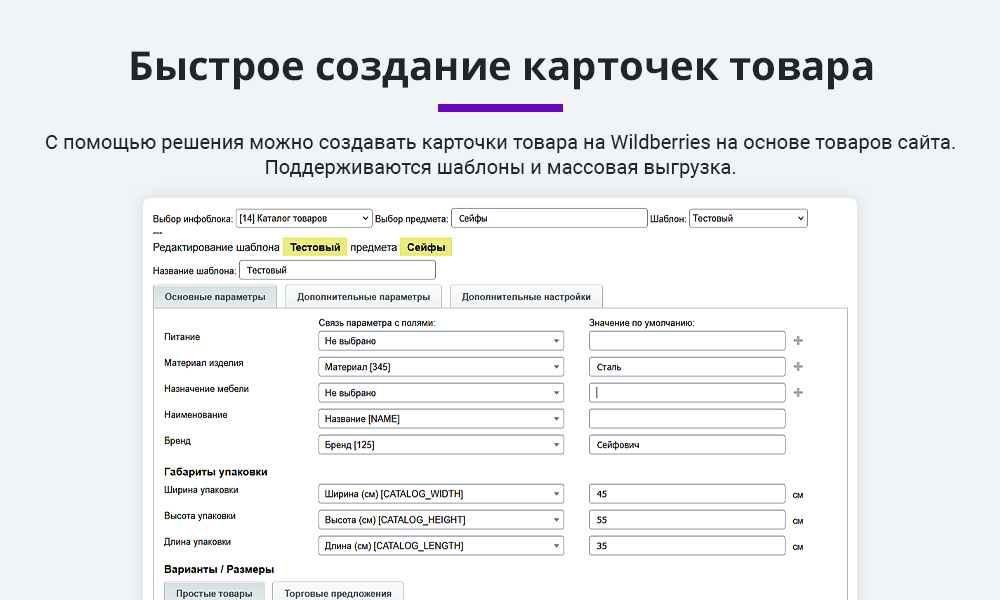Click the default value field containing Сталь
This screenshot has width=1000, height=600.
click(x=686, y=366)
